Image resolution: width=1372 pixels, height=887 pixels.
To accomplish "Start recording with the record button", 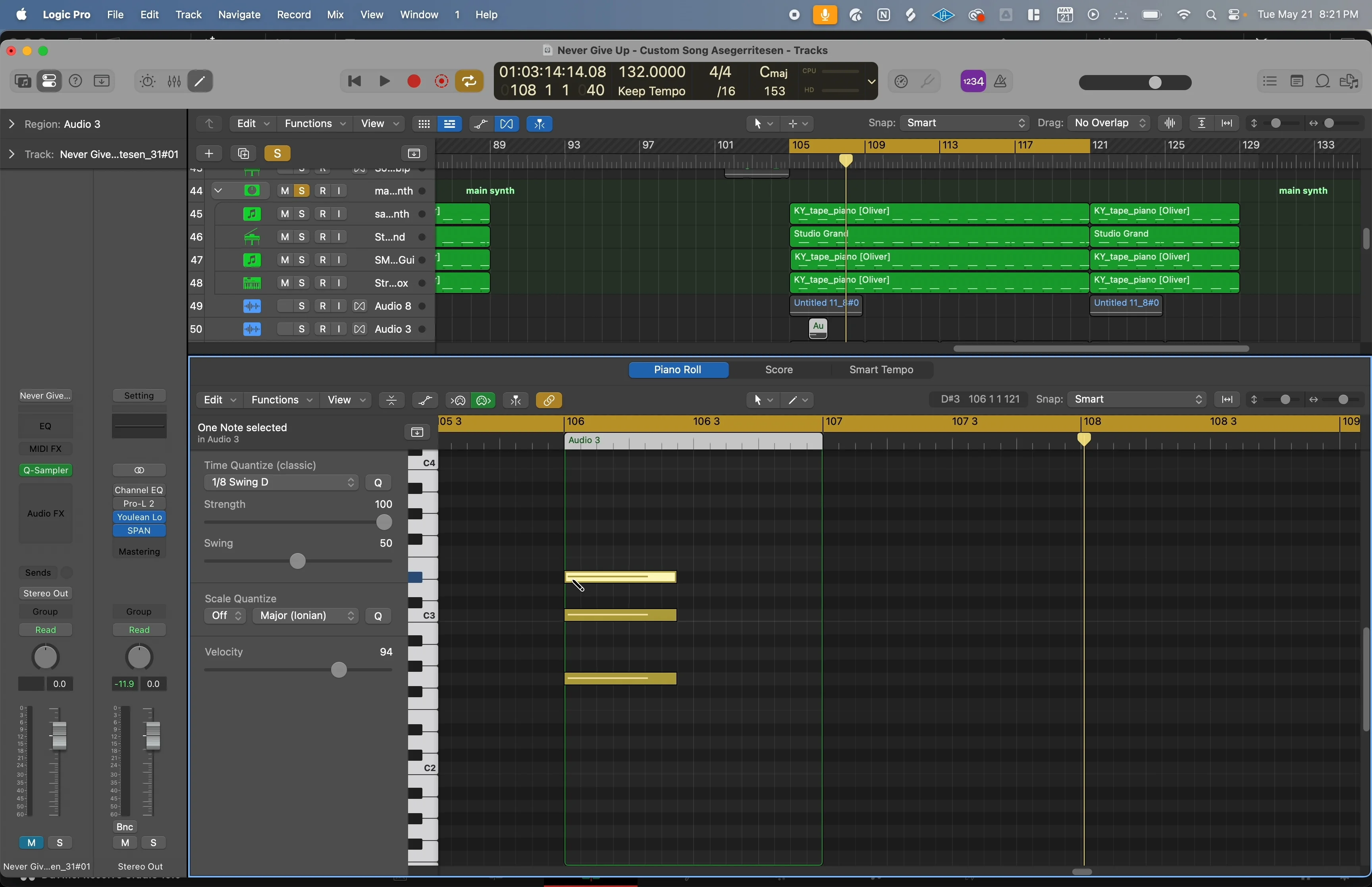I will [x=414, y=81].
